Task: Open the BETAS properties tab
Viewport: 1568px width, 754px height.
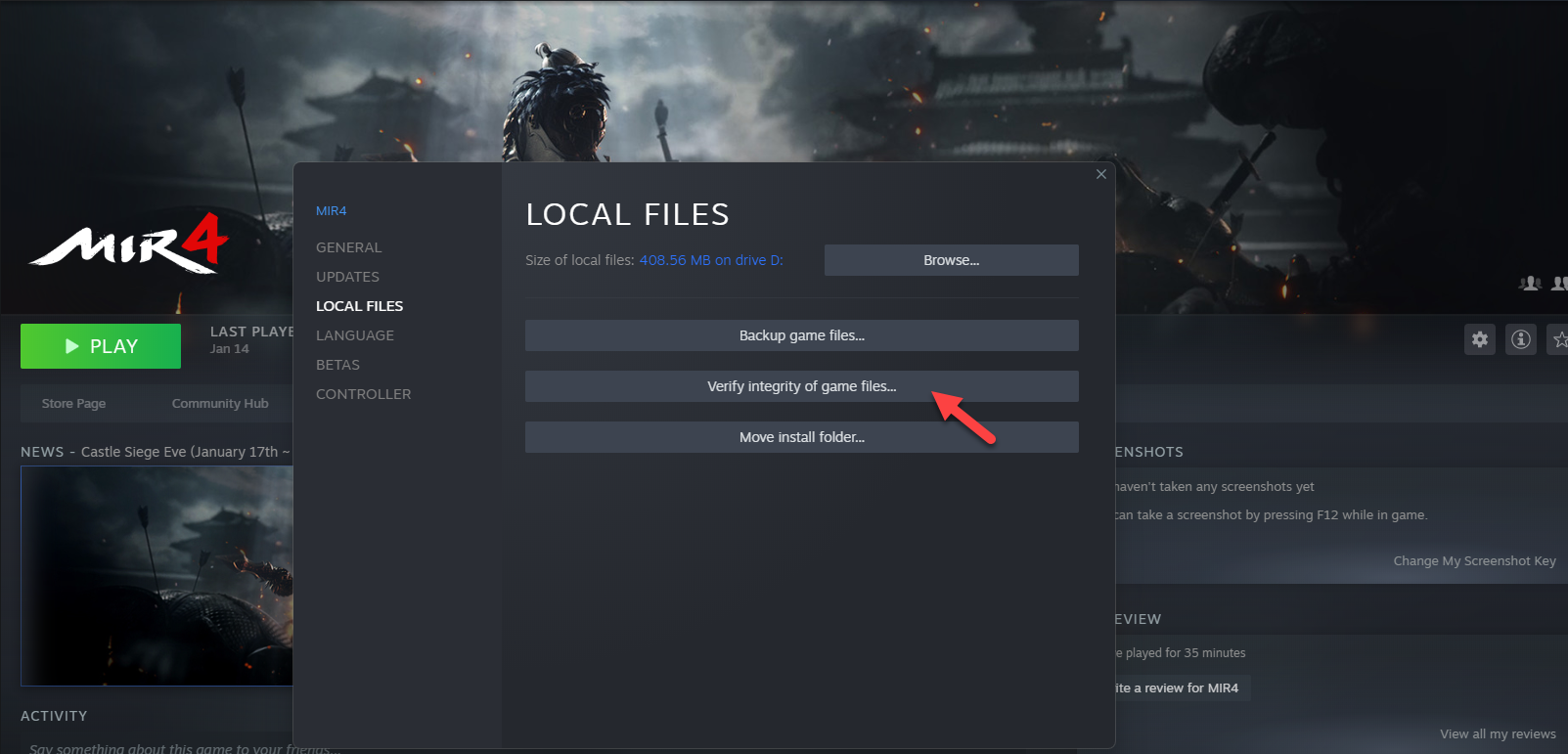Action: click(337, 365)
